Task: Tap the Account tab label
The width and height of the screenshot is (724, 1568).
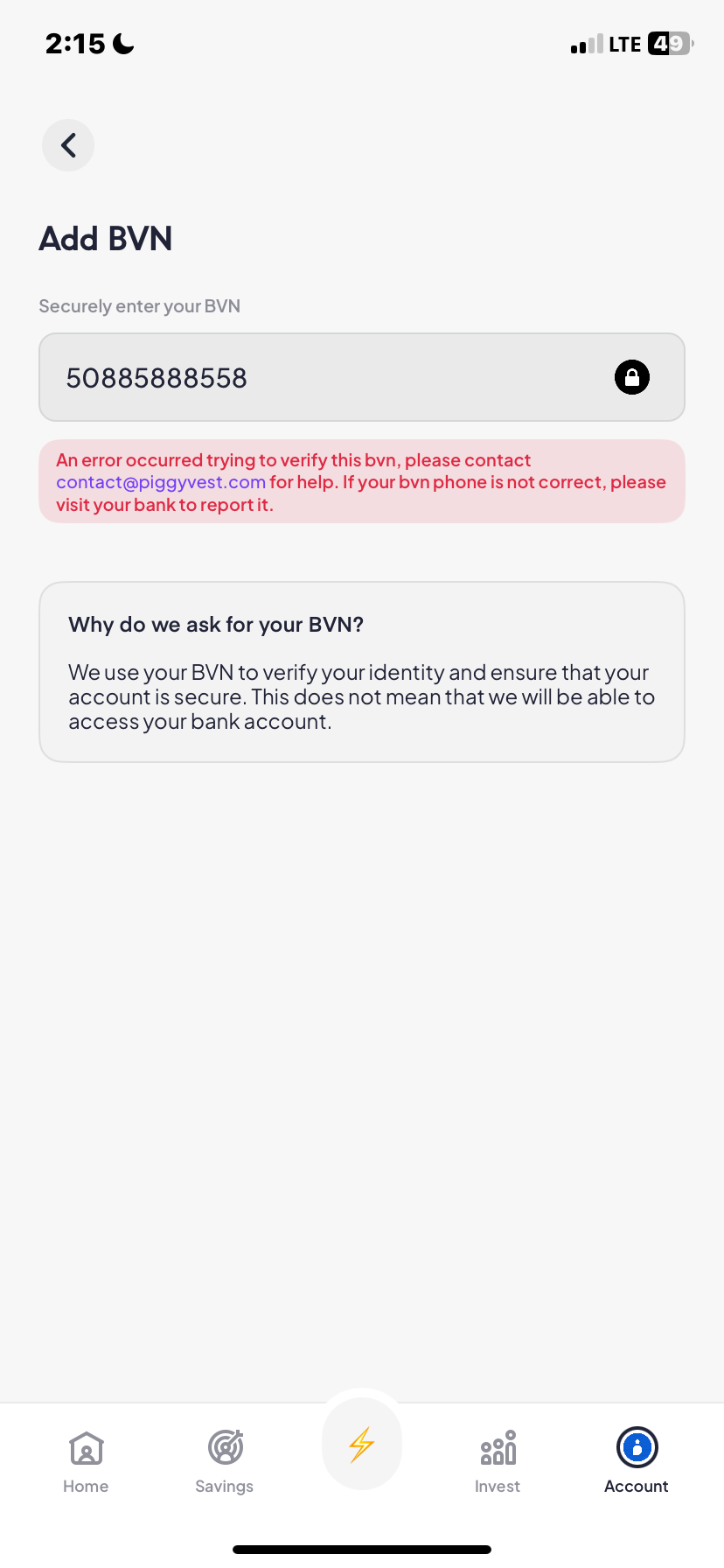Action: tap(637, 1487)
